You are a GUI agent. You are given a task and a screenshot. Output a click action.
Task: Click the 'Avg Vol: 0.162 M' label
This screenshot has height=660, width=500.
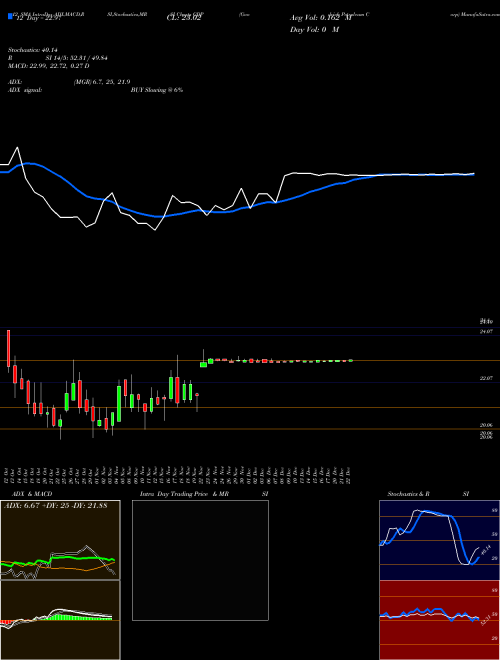coord(321,18)
